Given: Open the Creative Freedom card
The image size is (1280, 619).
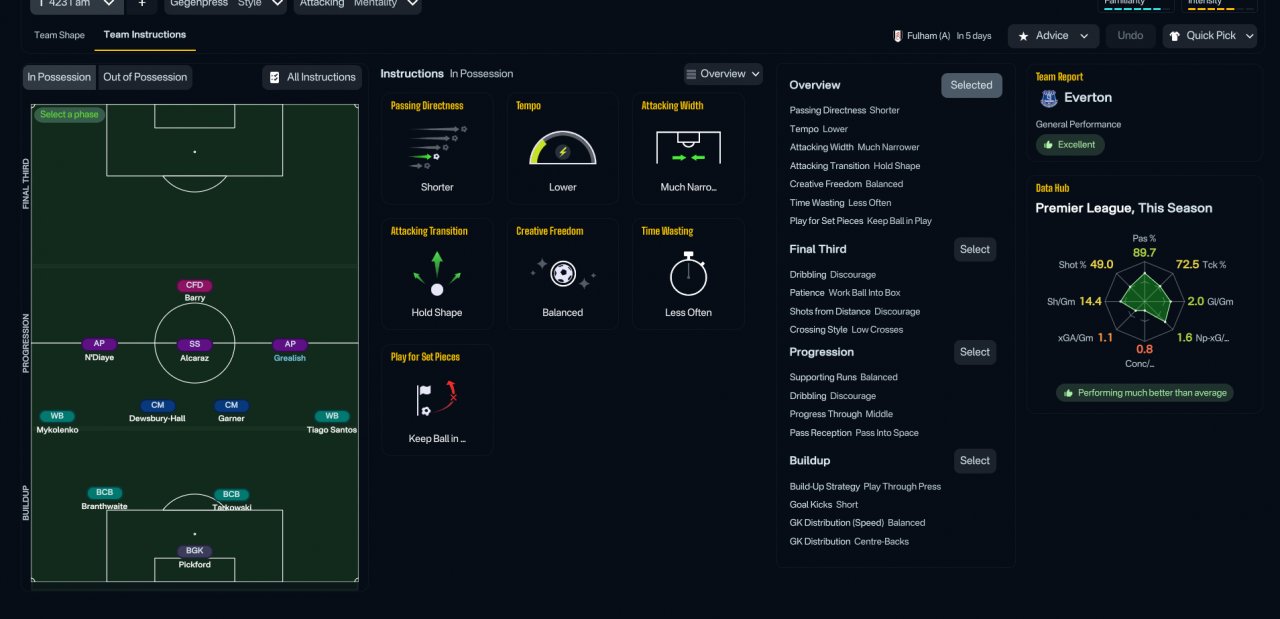Looking at the screenshot, I should click(562, 274).
